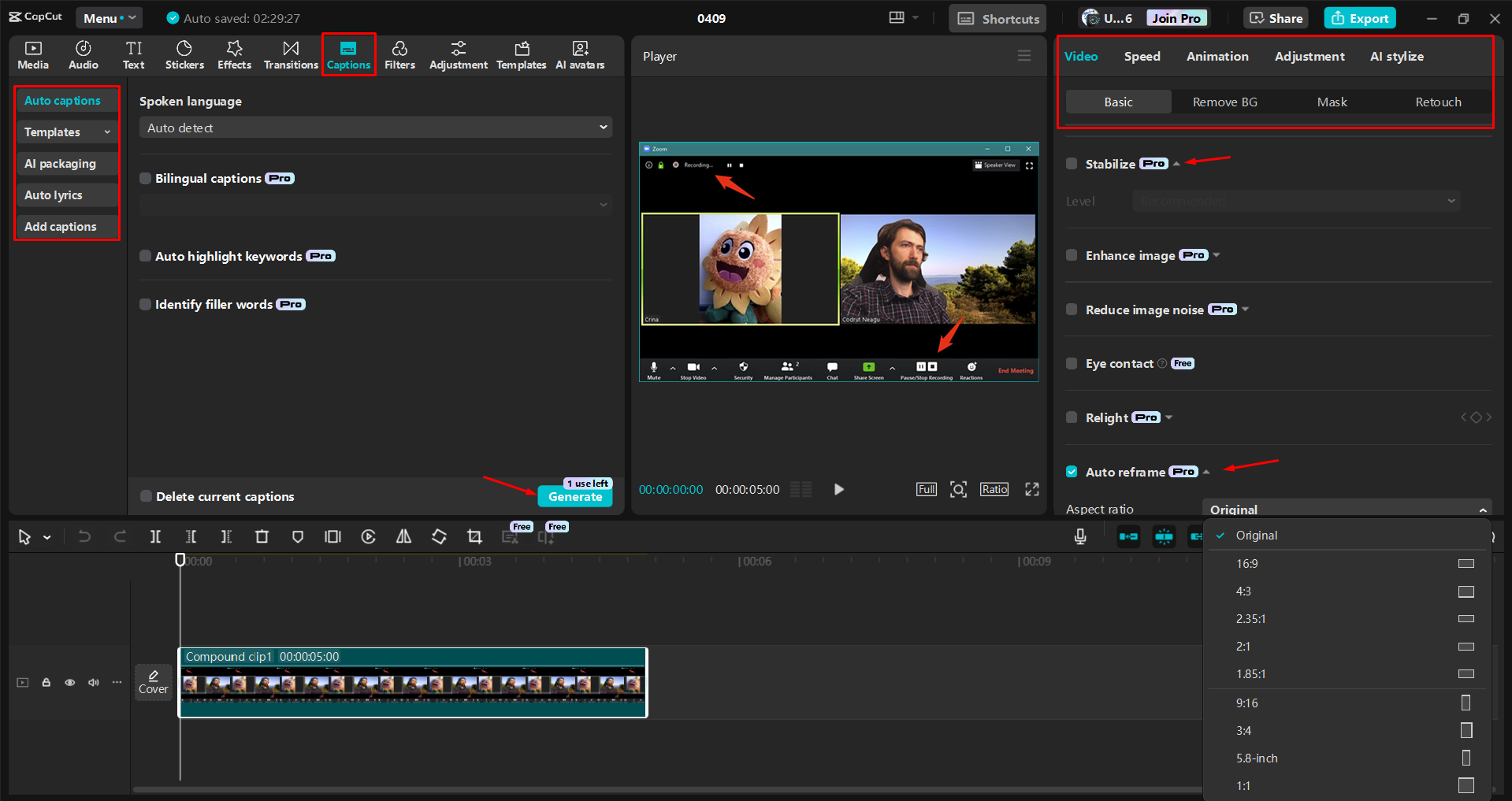Play the video in the Player
1512x801 pixels.
[838, 489]
